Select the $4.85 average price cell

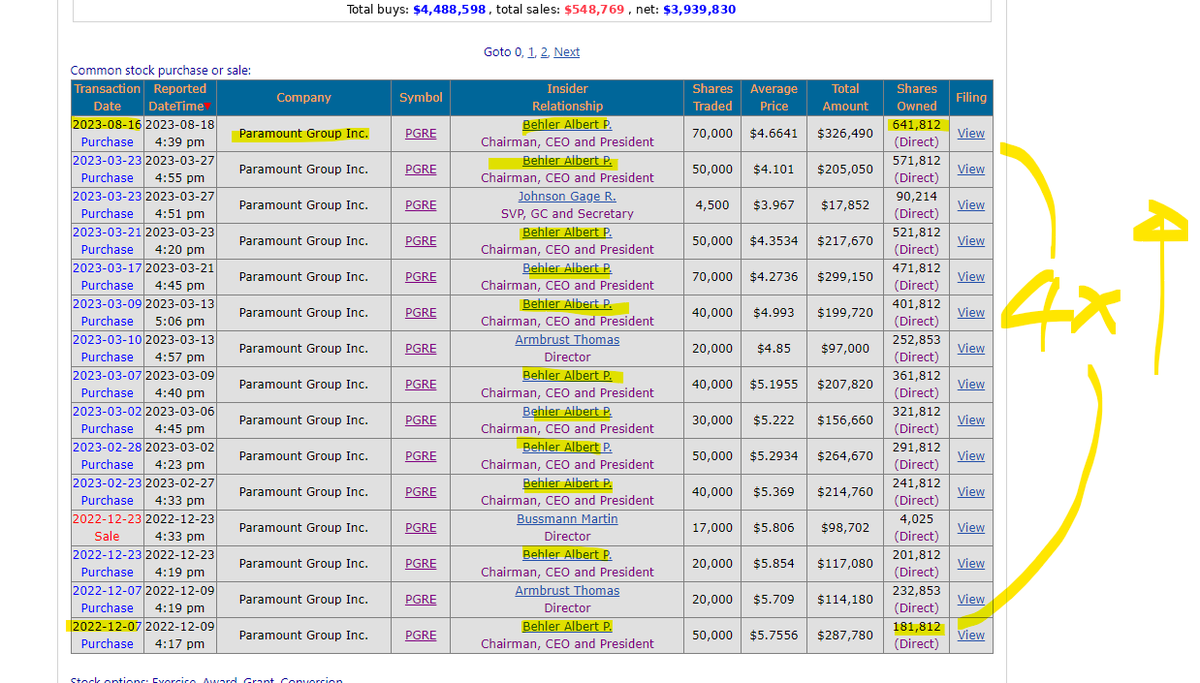(x=774, y=348)
